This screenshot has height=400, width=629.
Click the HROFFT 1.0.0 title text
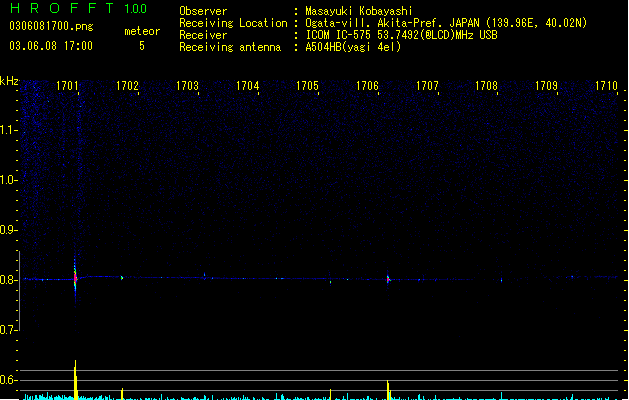78,8
